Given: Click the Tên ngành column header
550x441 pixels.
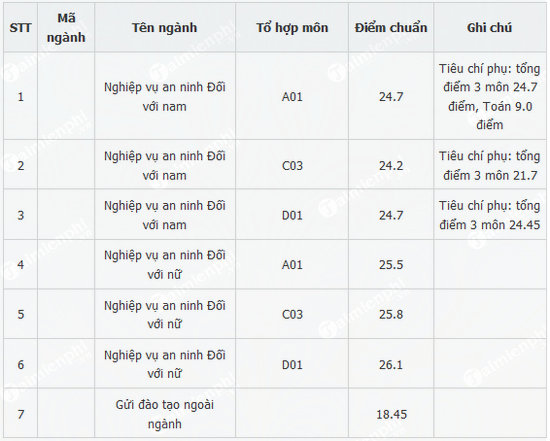Looking at the screenshot, I should click(165, 27).
